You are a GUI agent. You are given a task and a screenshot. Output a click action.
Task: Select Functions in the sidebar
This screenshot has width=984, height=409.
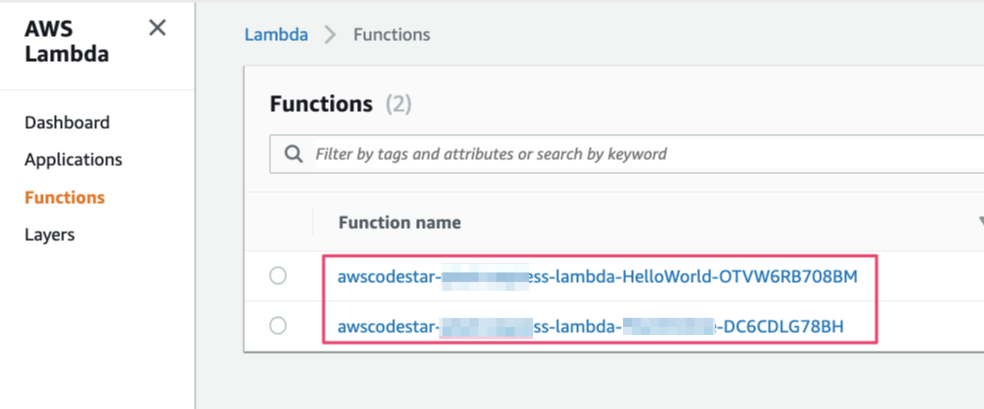pyautogui.click(x=65, y=198)
